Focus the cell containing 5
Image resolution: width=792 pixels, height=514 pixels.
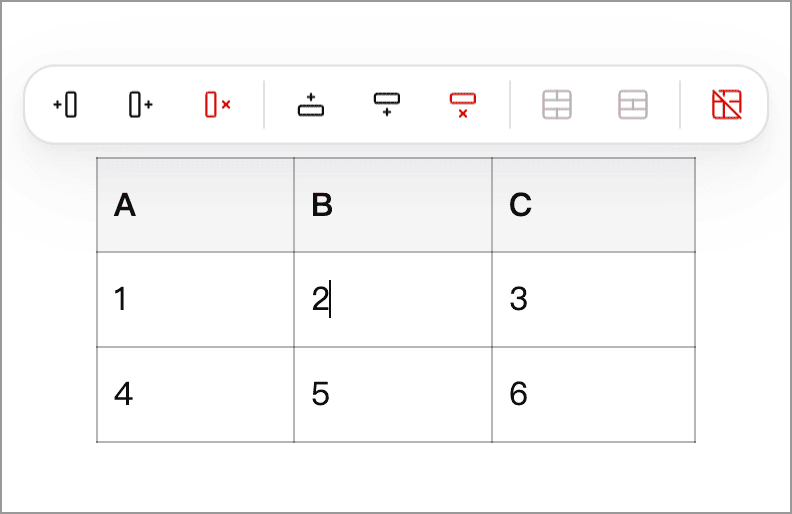click(x=393, y=394)
